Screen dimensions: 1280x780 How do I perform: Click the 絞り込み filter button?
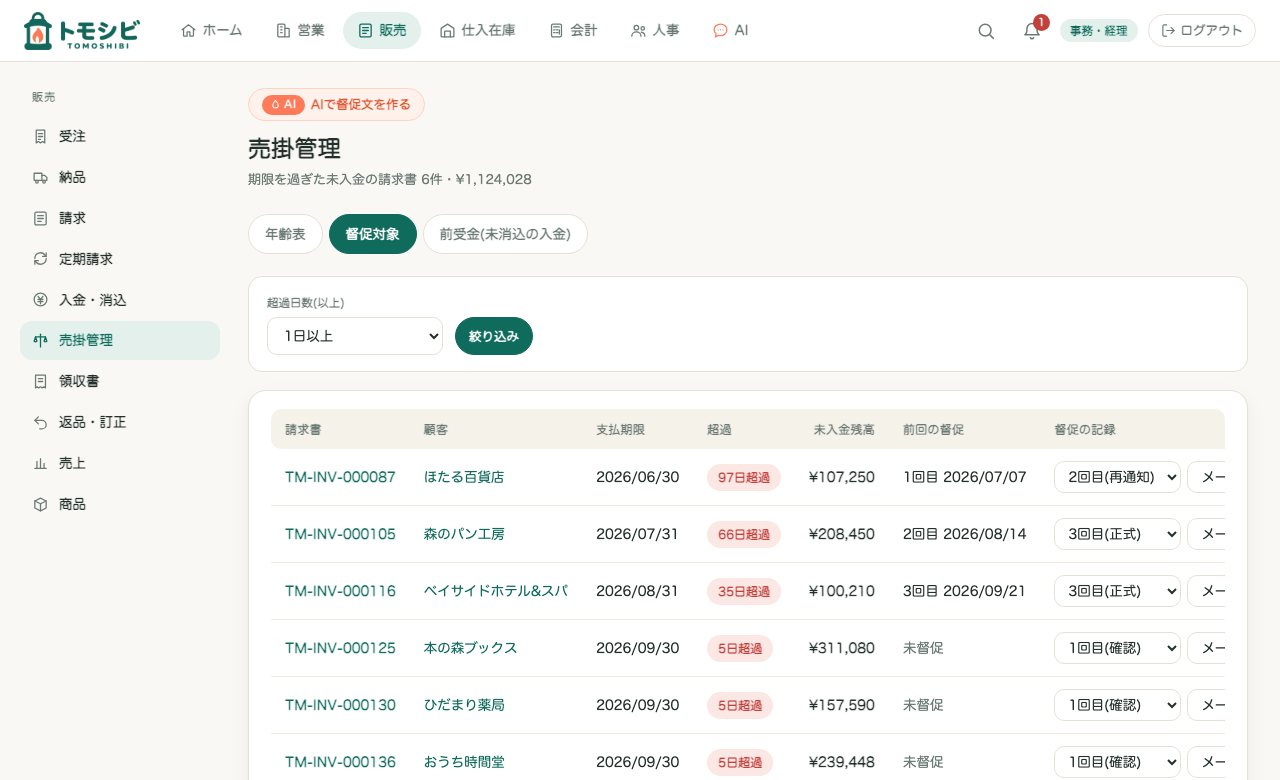(494, 336)
